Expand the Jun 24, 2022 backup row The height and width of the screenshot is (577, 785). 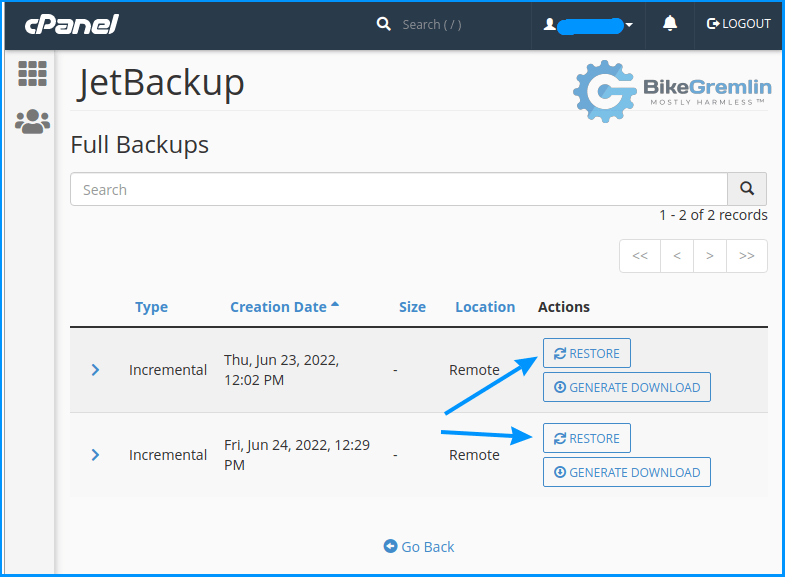point(95,455)
